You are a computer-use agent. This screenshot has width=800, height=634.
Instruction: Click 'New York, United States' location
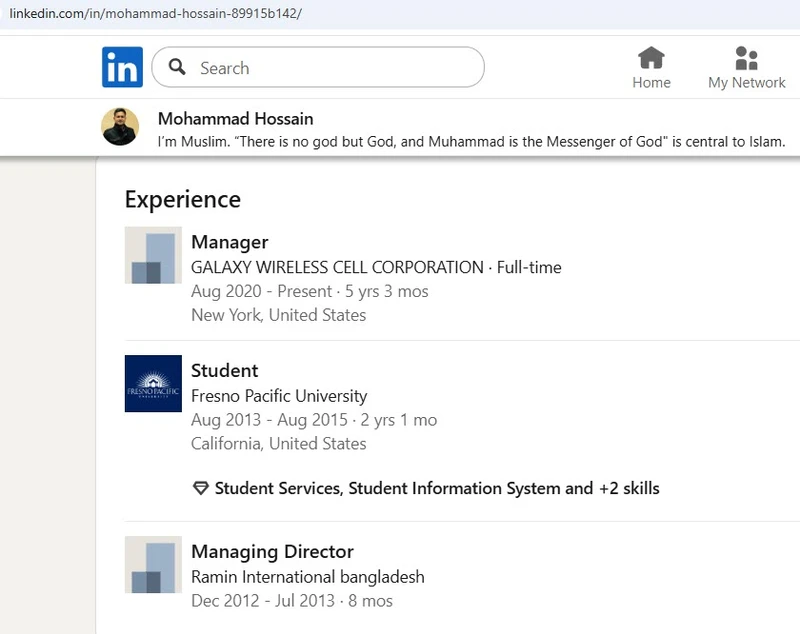click(279, 315)
